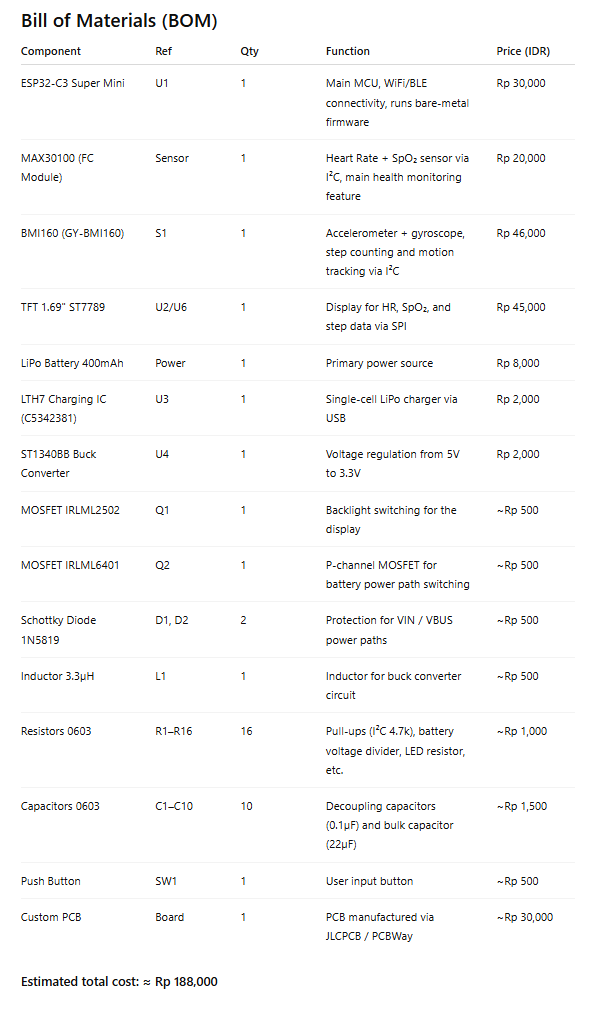Image resolution: width=592 pixels, height=1009 pixels.
Task: Select the TFT 1.69" ST7789 row
Action: tap(297, 317)
